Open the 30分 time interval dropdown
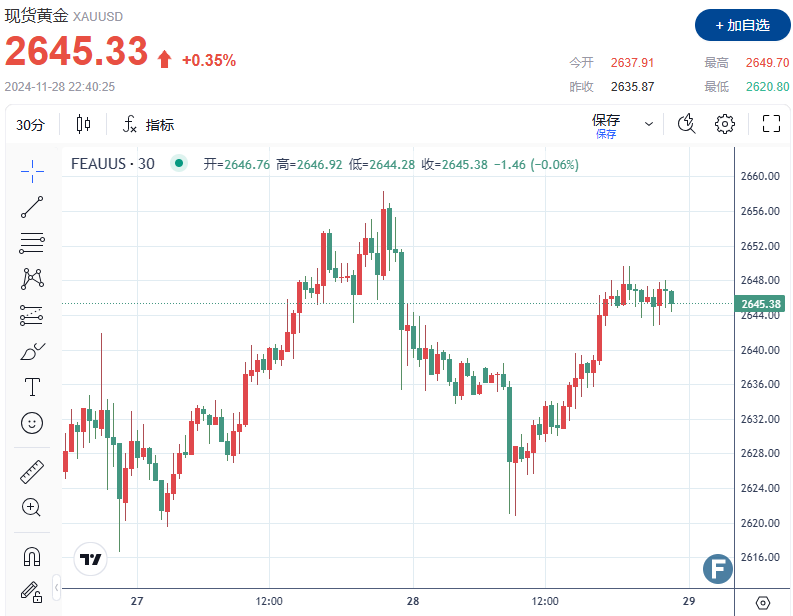The width and height of the screenshot is (793, 616). (32, 125)
